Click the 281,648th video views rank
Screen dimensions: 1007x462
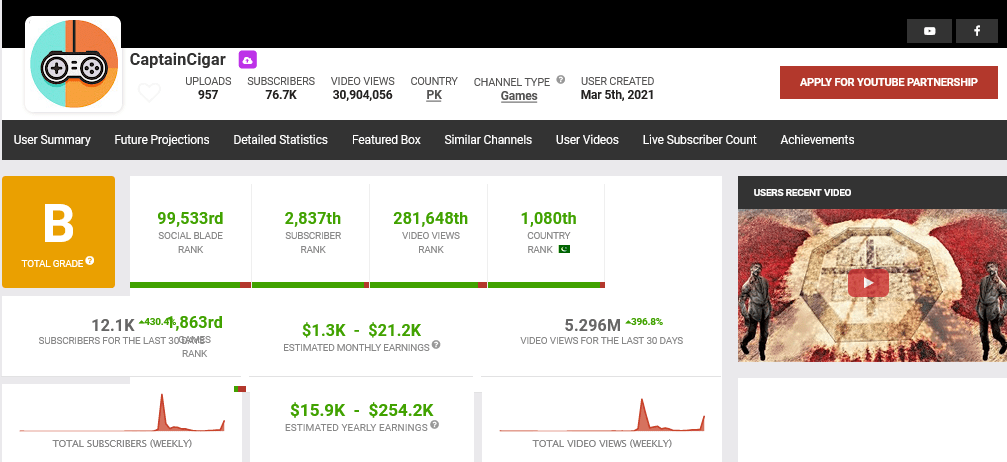pos(431,218)
